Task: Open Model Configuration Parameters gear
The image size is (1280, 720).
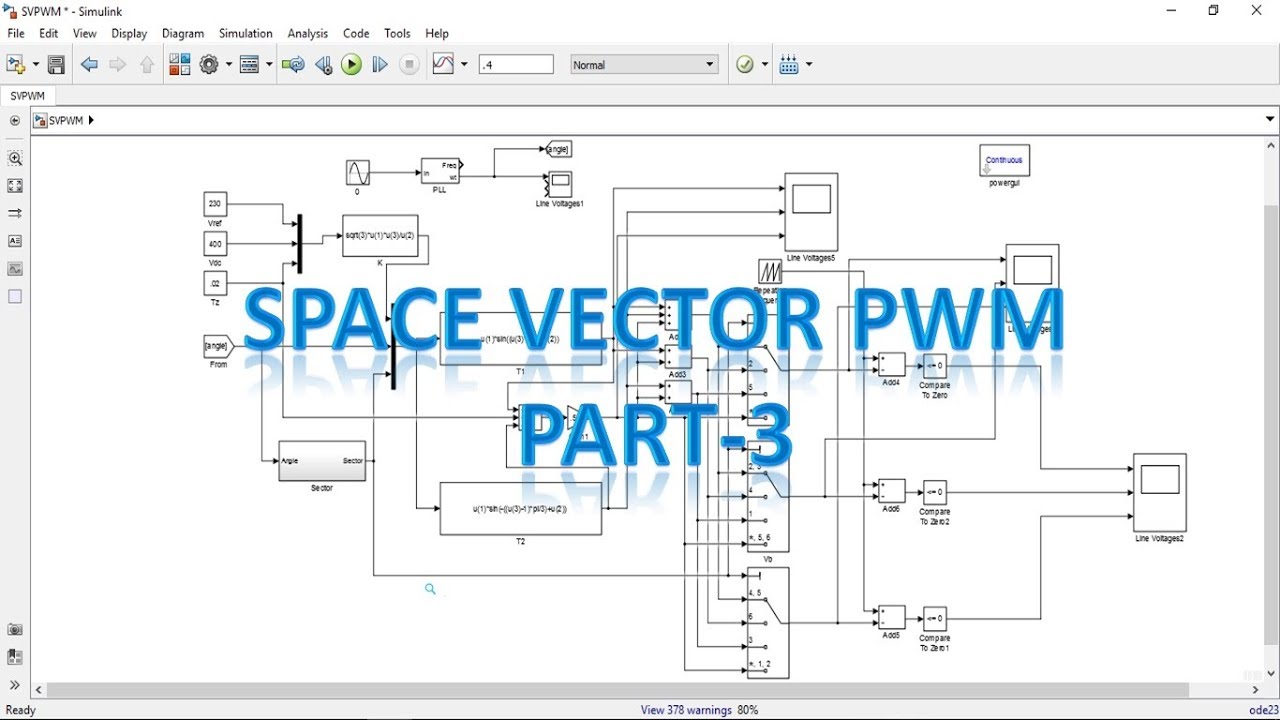Action: pyautogui.click(x=209, y=65)
